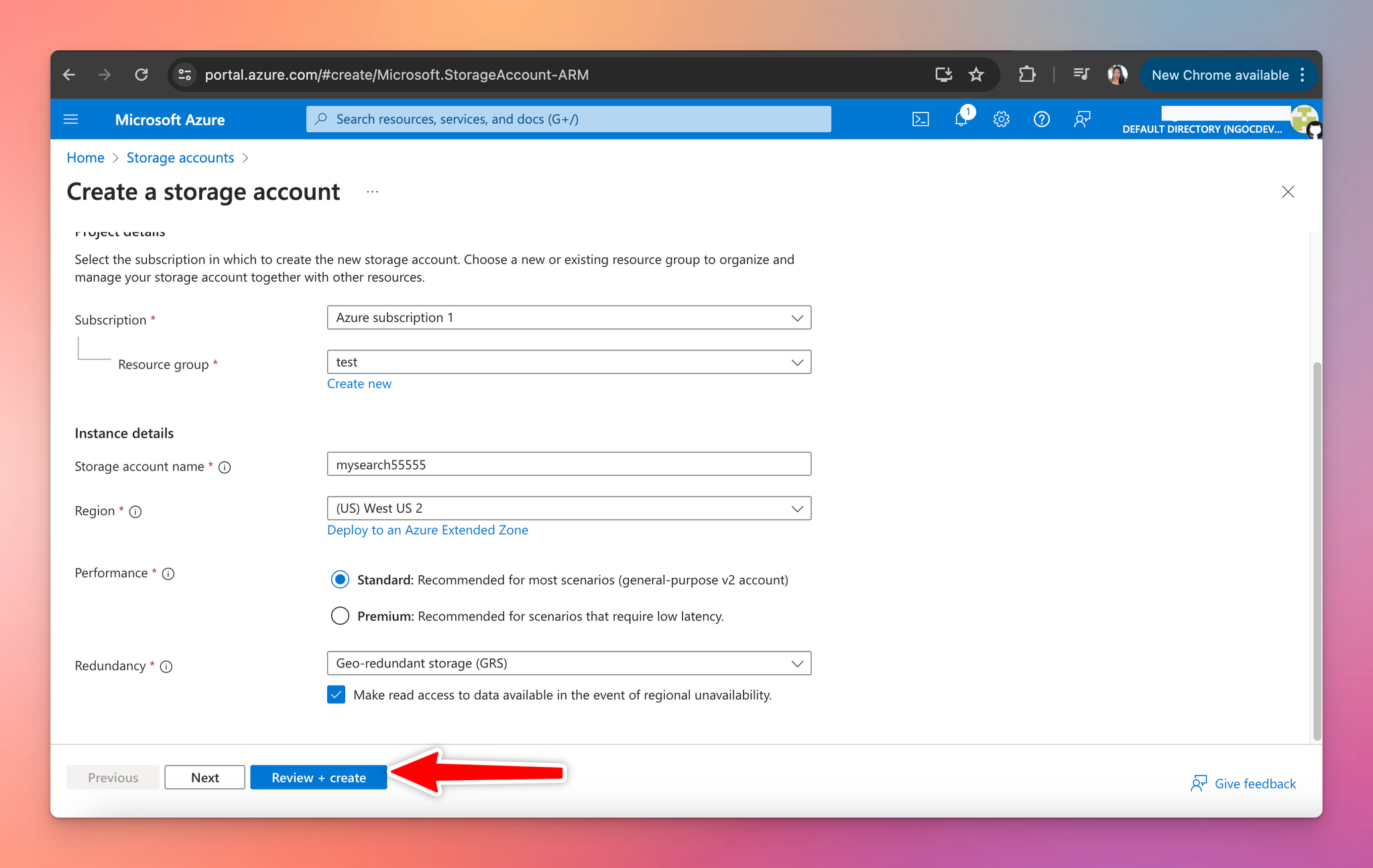Image resolution: width=1373 pixels, height=868 pixels.
Task: Expand the Resource group dropdown
Action: (x=569, y=362)
